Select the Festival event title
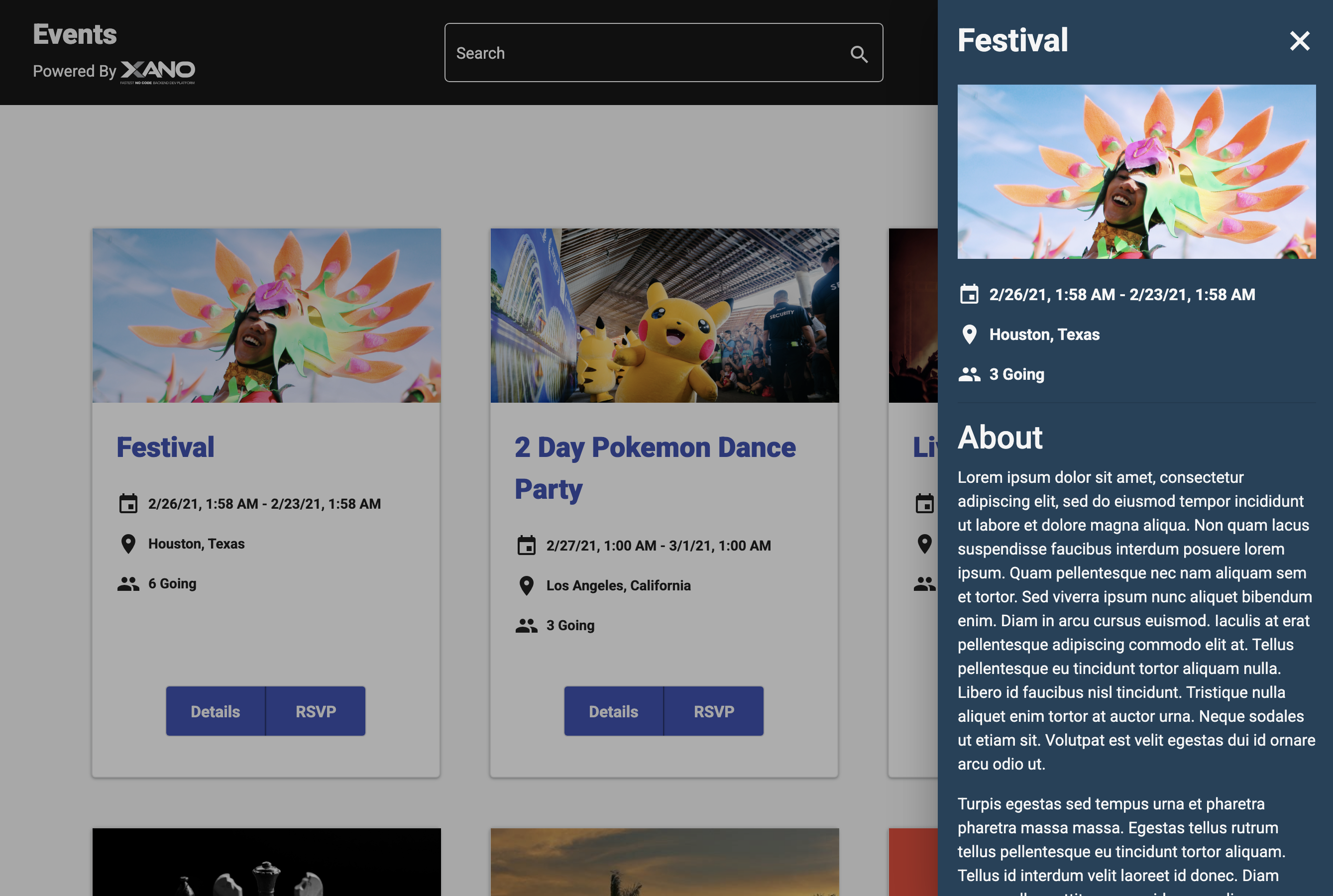The height and width of the screenshot is (896, 1333). click(x=165, y=447)
